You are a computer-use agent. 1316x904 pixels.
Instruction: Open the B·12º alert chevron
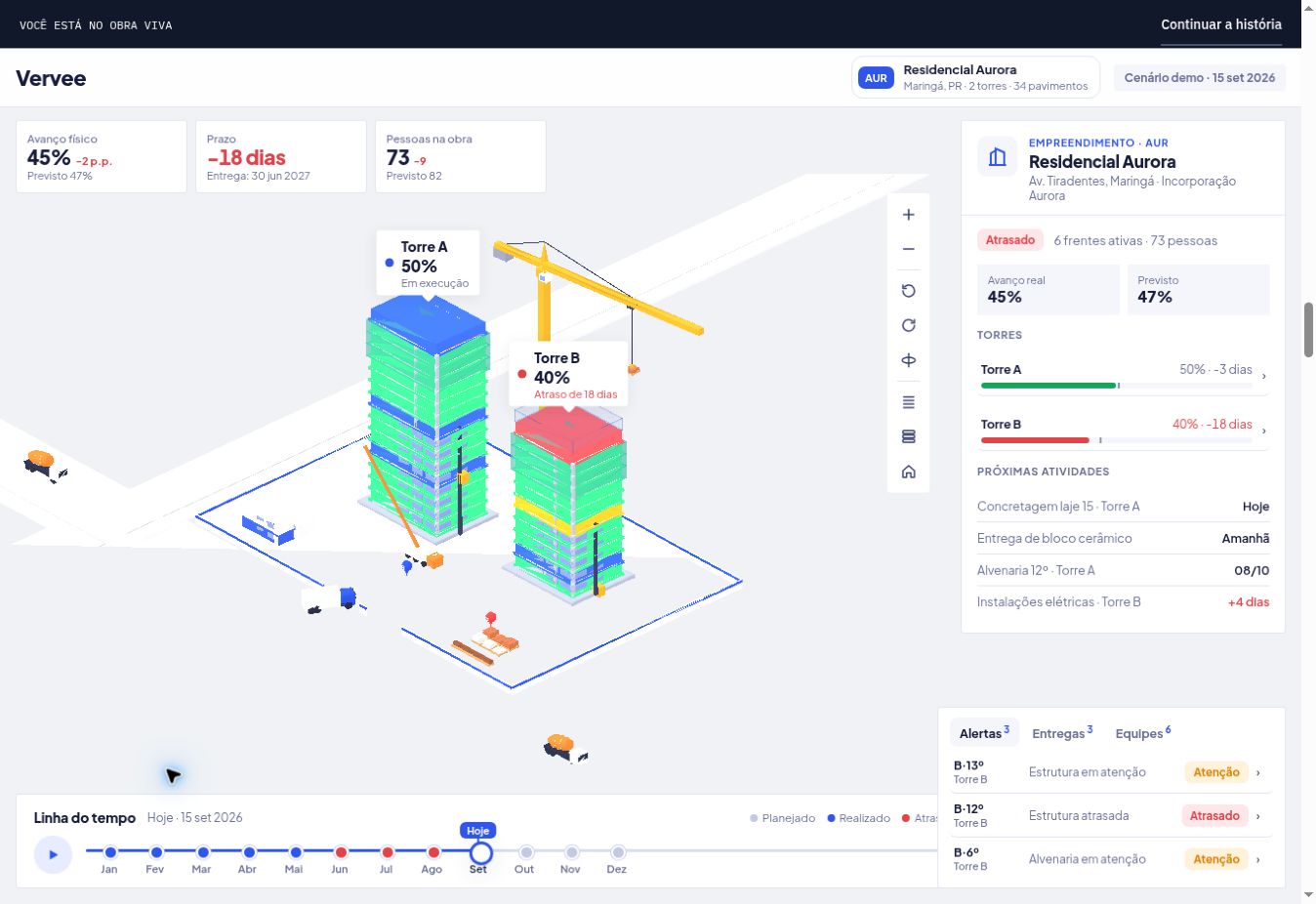(1258, 816)
